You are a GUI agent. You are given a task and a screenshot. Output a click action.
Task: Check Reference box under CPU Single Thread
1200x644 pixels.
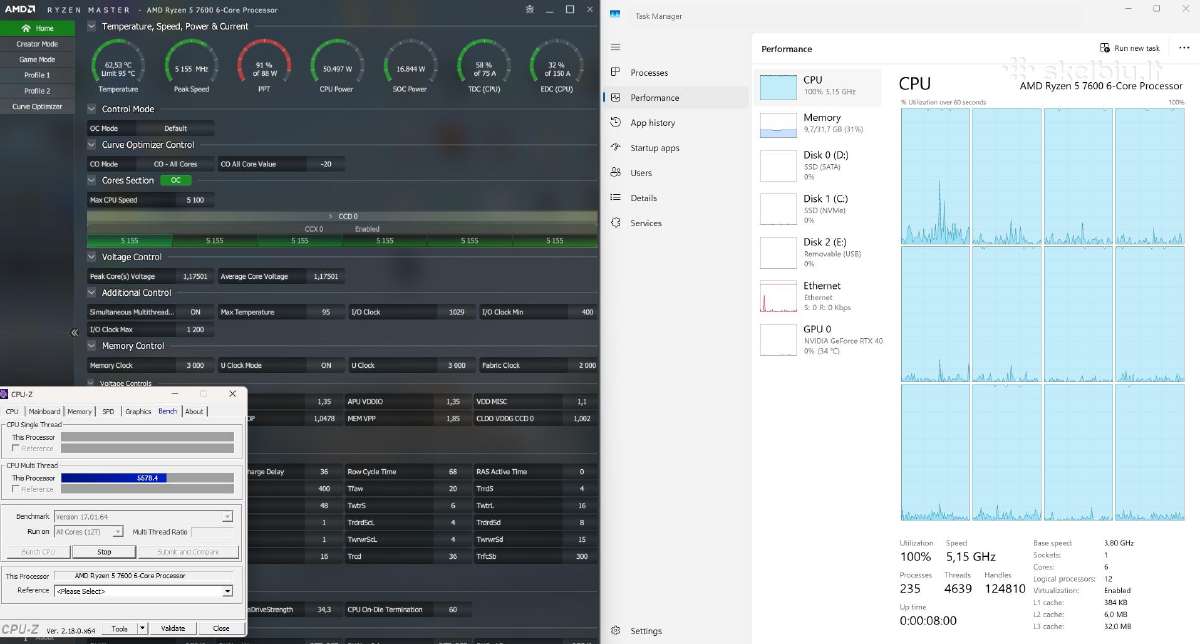(16, 448)
